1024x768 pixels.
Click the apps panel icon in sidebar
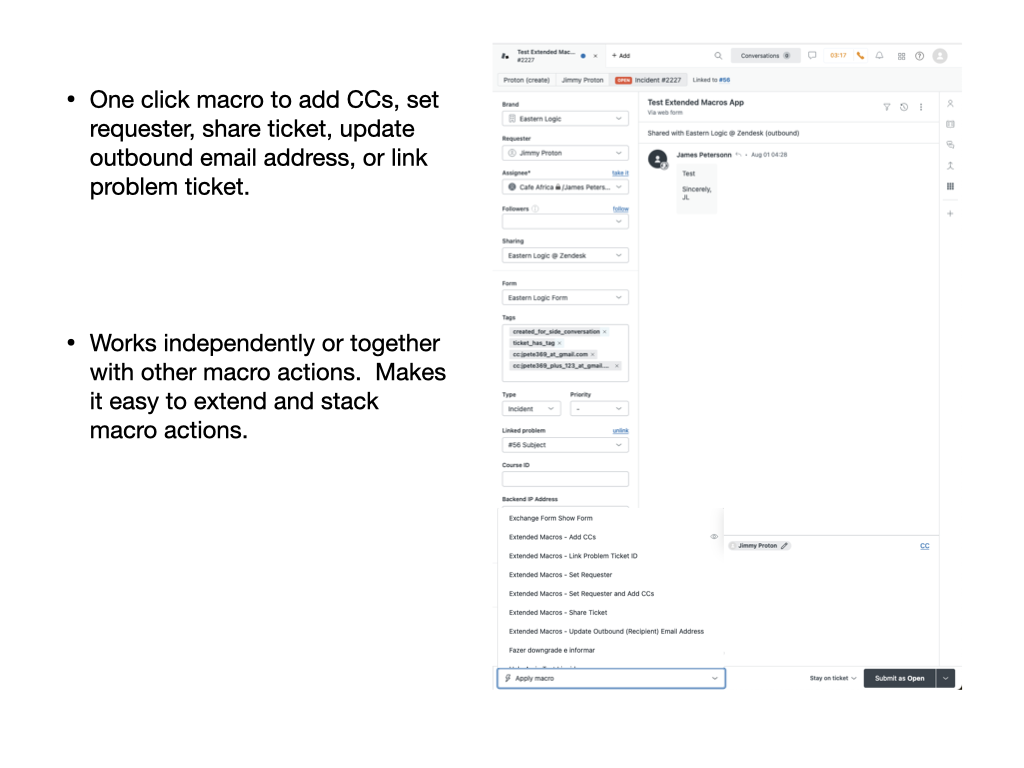coord(950,186)
